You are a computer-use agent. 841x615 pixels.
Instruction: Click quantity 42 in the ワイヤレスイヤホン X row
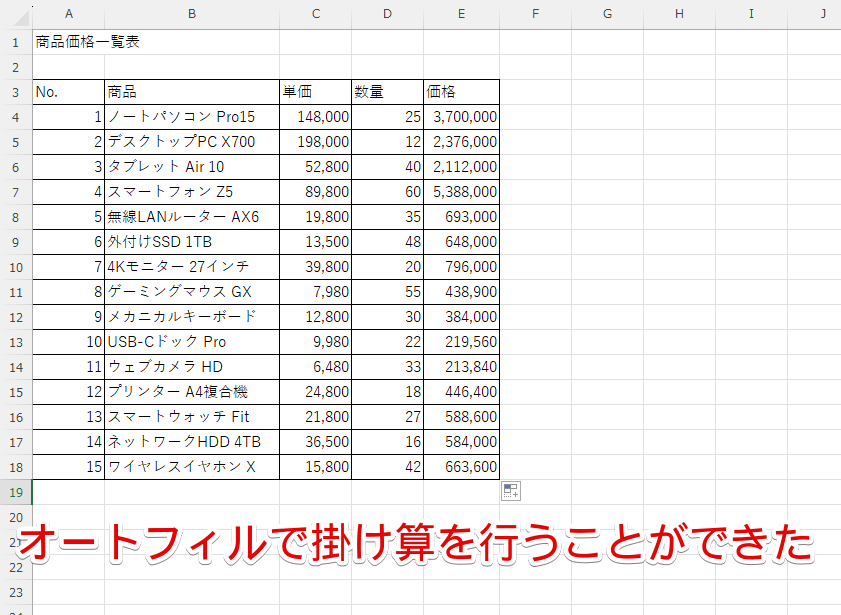coord(387,467)
